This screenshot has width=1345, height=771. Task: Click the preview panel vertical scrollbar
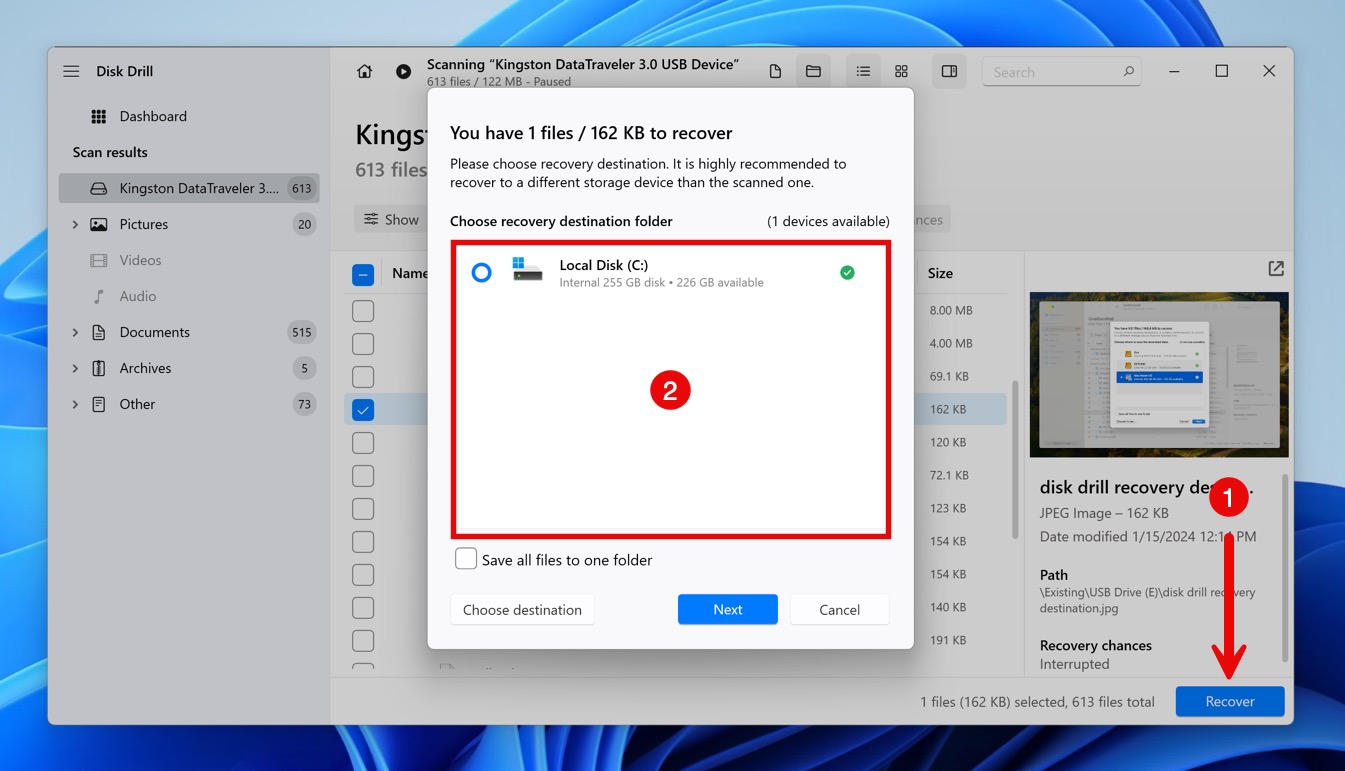1286,568
